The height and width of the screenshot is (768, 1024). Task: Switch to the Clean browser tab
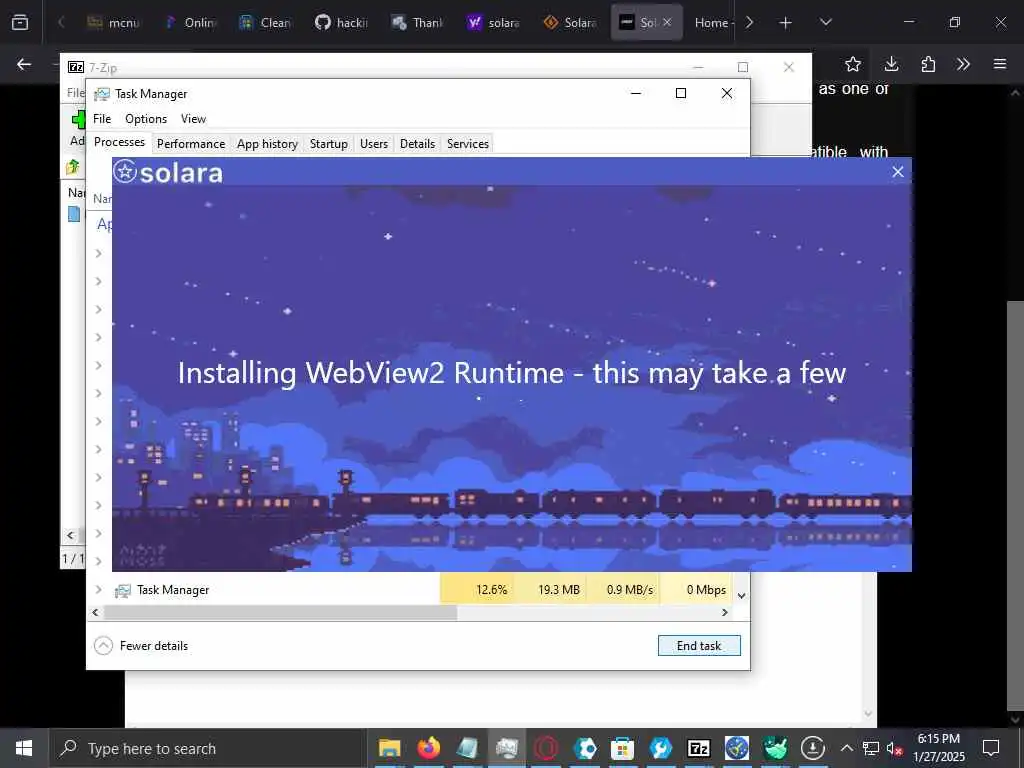(266, 23)
